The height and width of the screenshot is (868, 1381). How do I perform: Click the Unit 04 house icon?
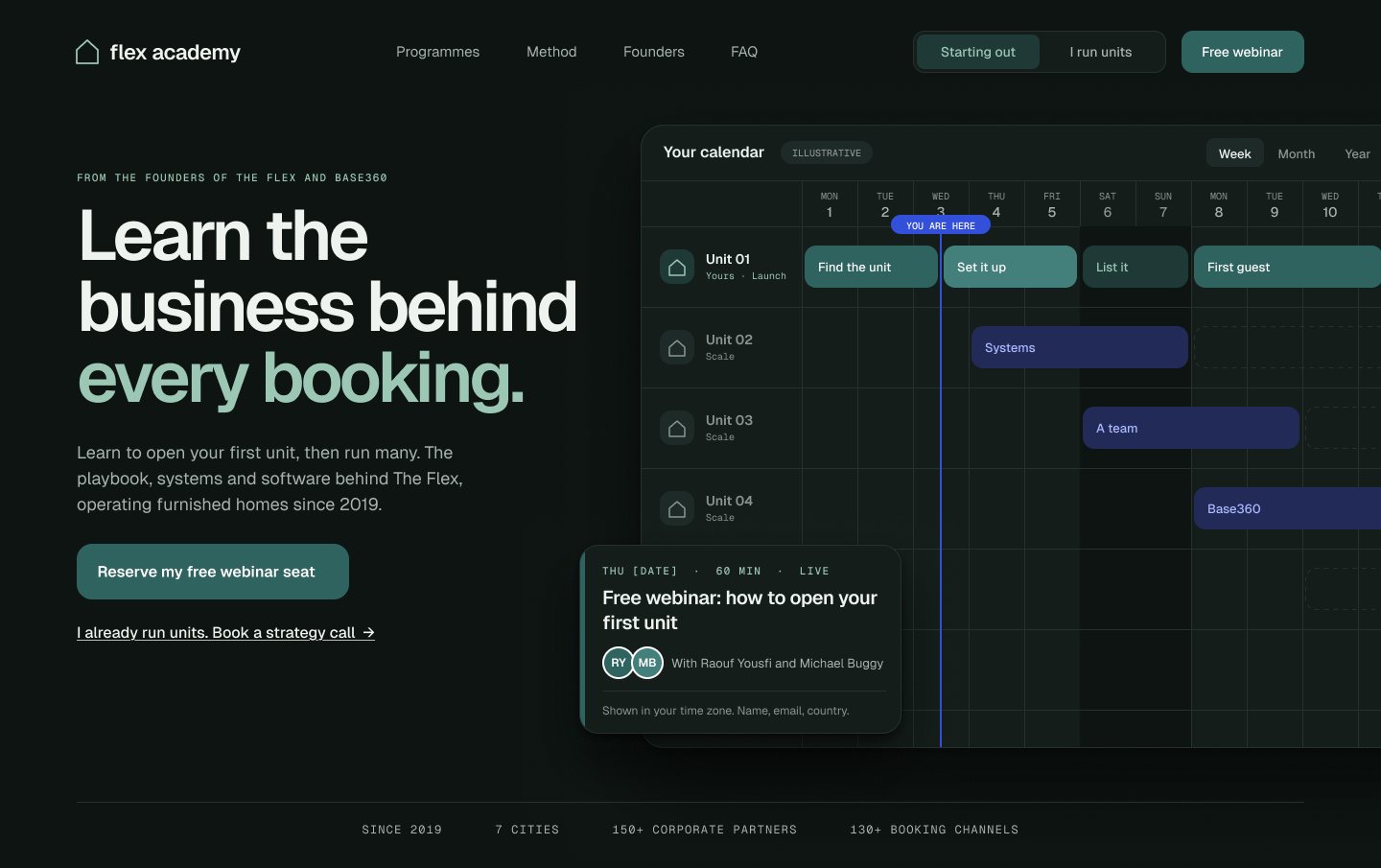tap(677, 508)
